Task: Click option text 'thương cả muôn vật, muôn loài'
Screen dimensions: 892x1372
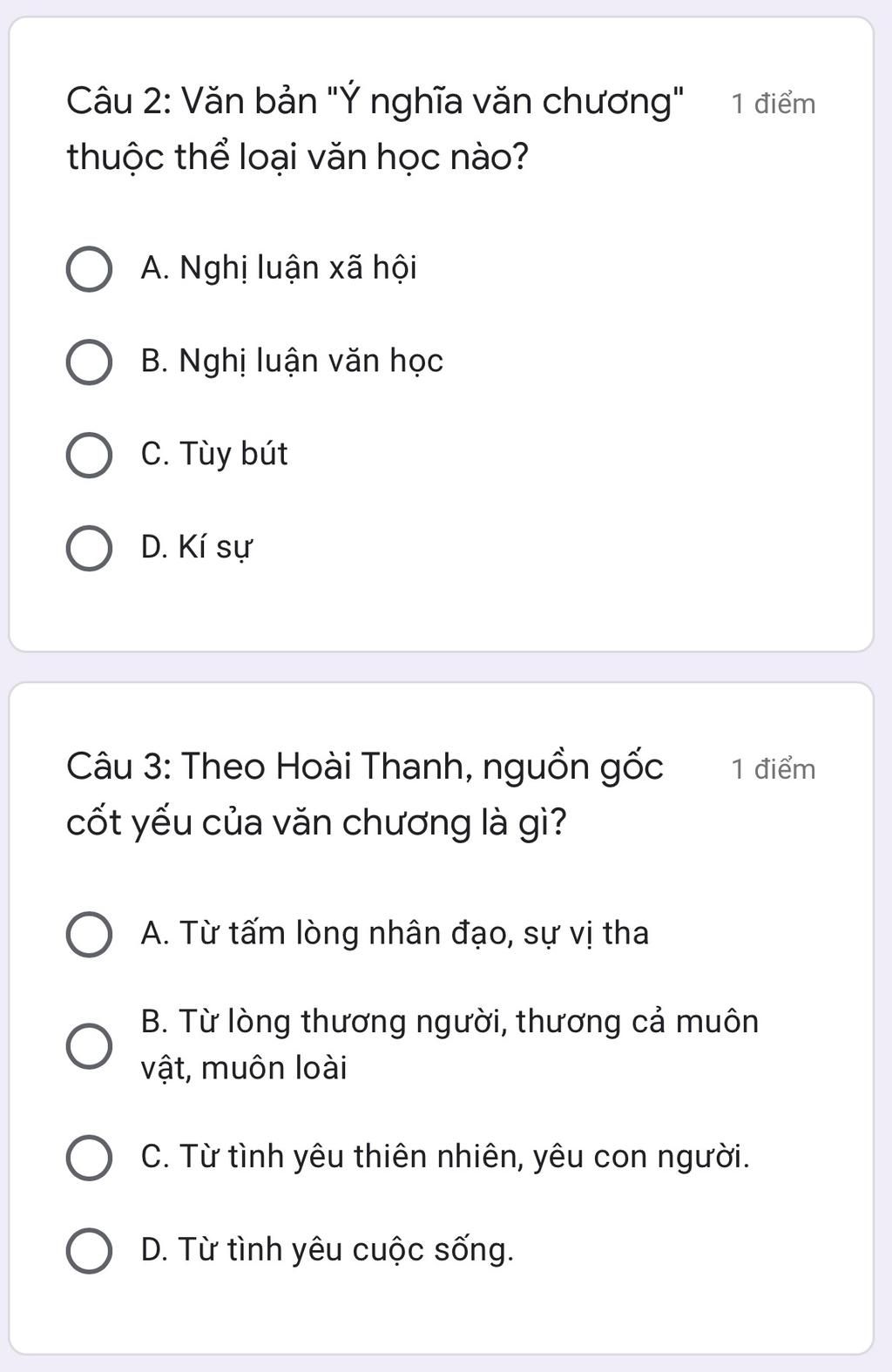Action: [x=450, y=1044]
